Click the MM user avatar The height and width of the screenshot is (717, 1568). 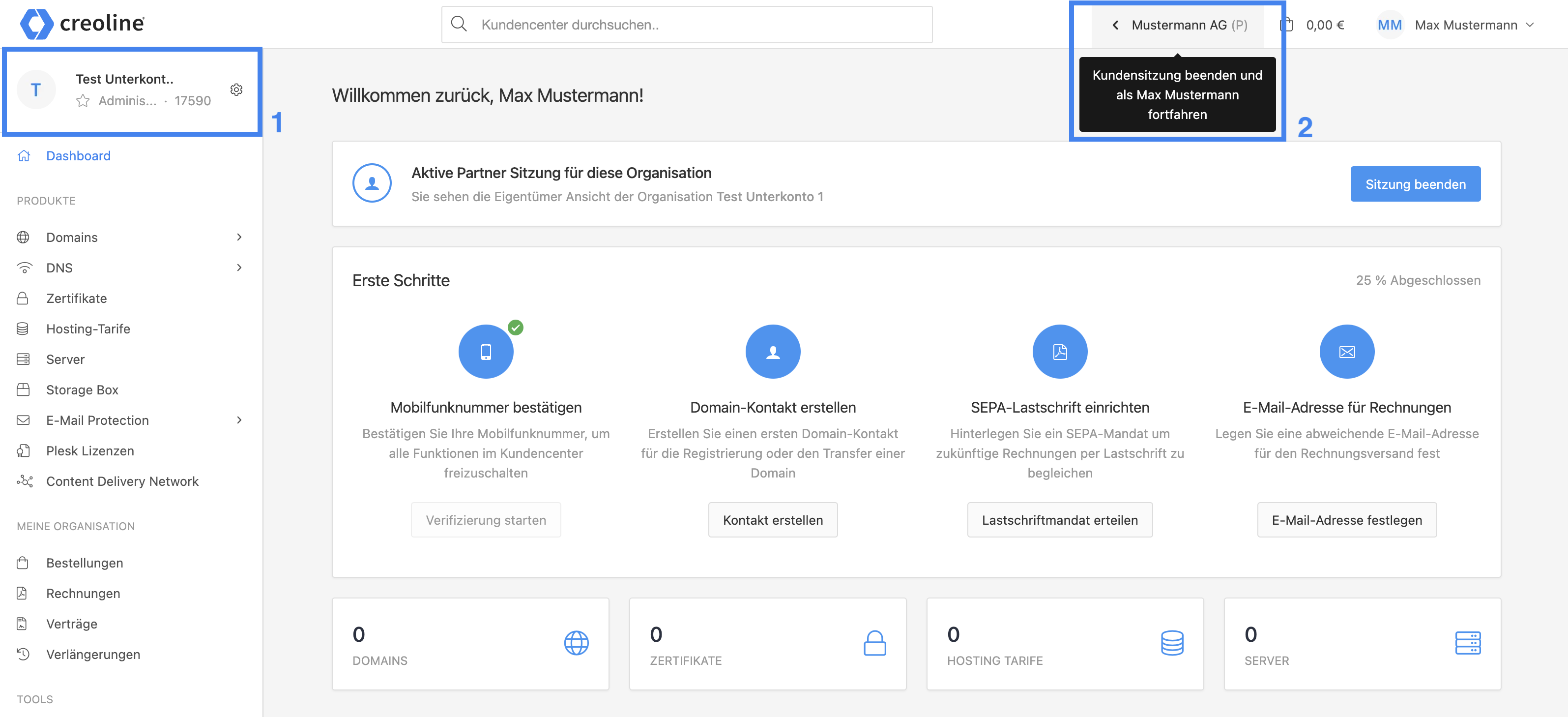[x=1390, y=25]
